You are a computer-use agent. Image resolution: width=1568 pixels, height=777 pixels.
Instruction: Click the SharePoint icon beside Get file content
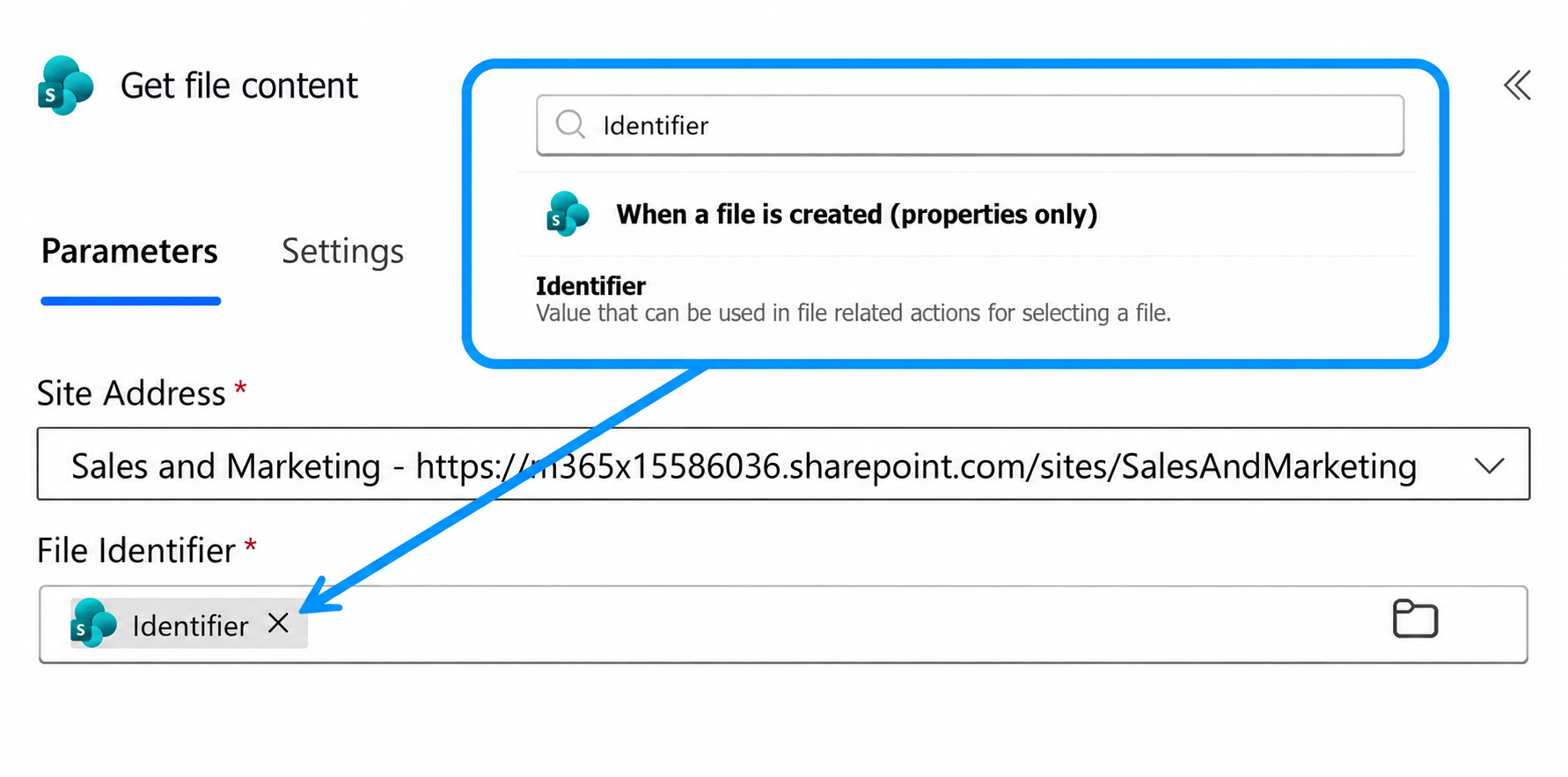65,85
